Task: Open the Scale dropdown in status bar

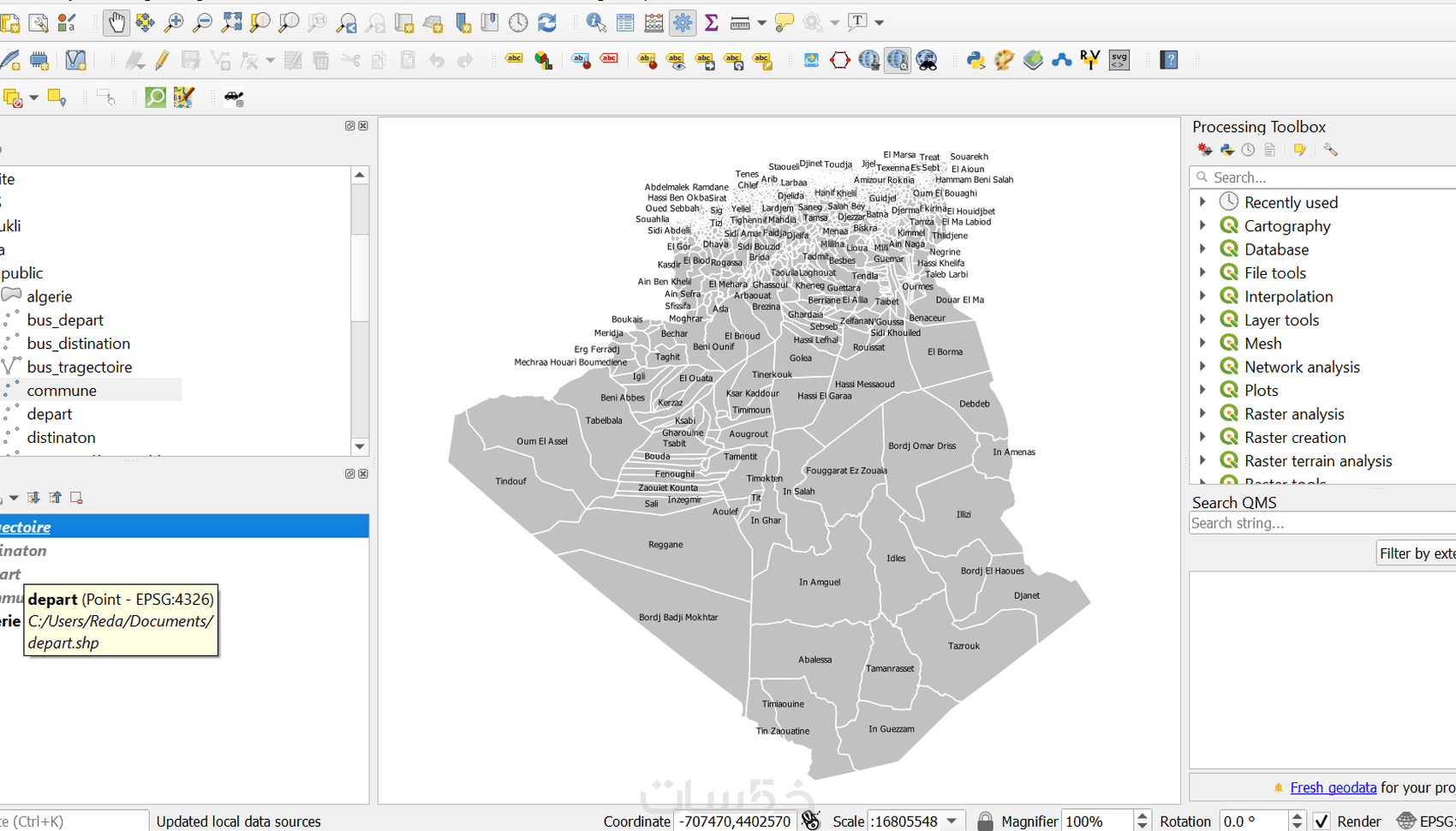Action: coord(952,821)
